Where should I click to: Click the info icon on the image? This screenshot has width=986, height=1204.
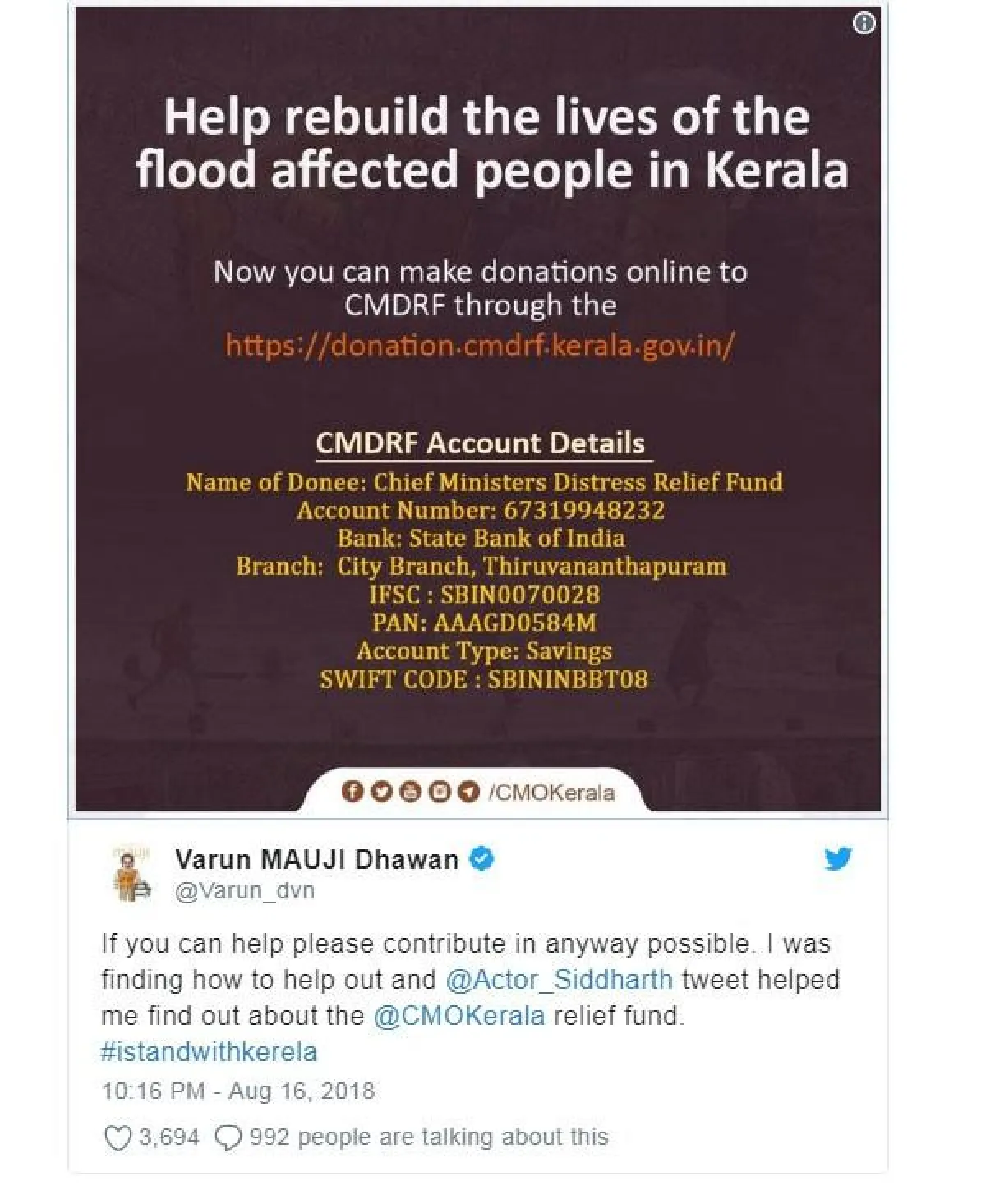coord(864,24)
